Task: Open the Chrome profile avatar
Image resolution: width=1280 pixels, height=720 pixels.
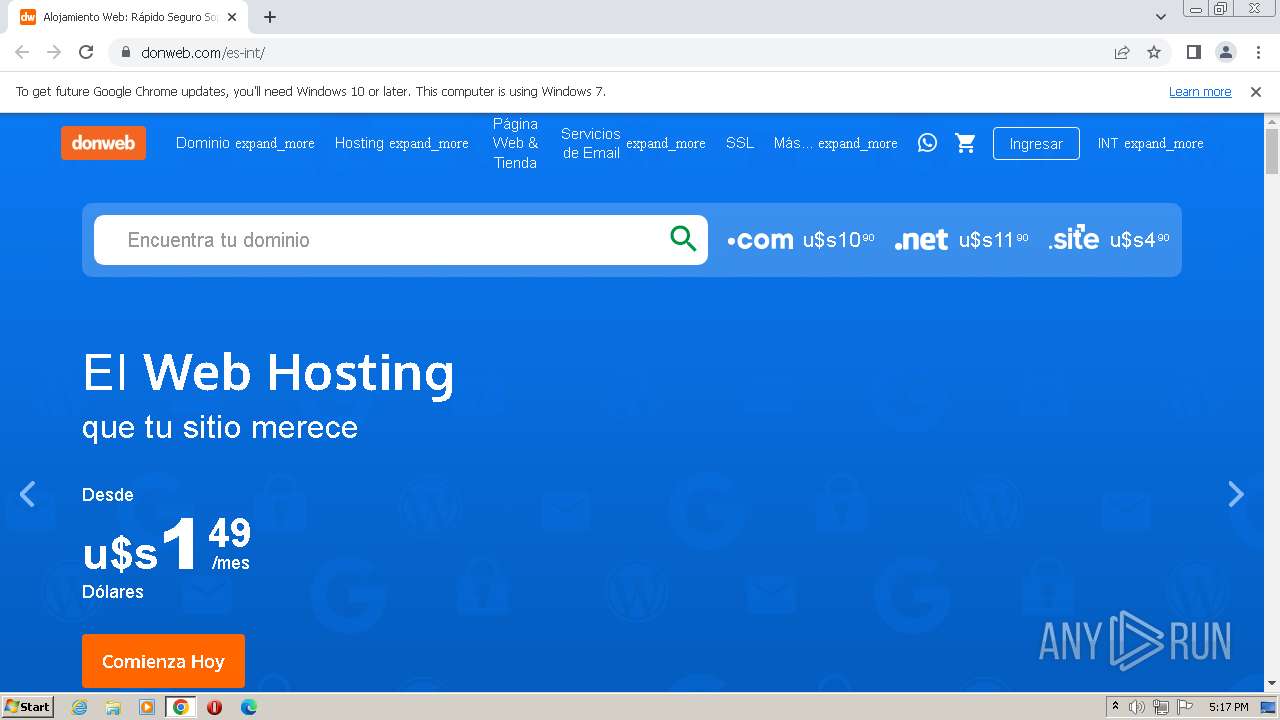Action: pos(1225,52)
